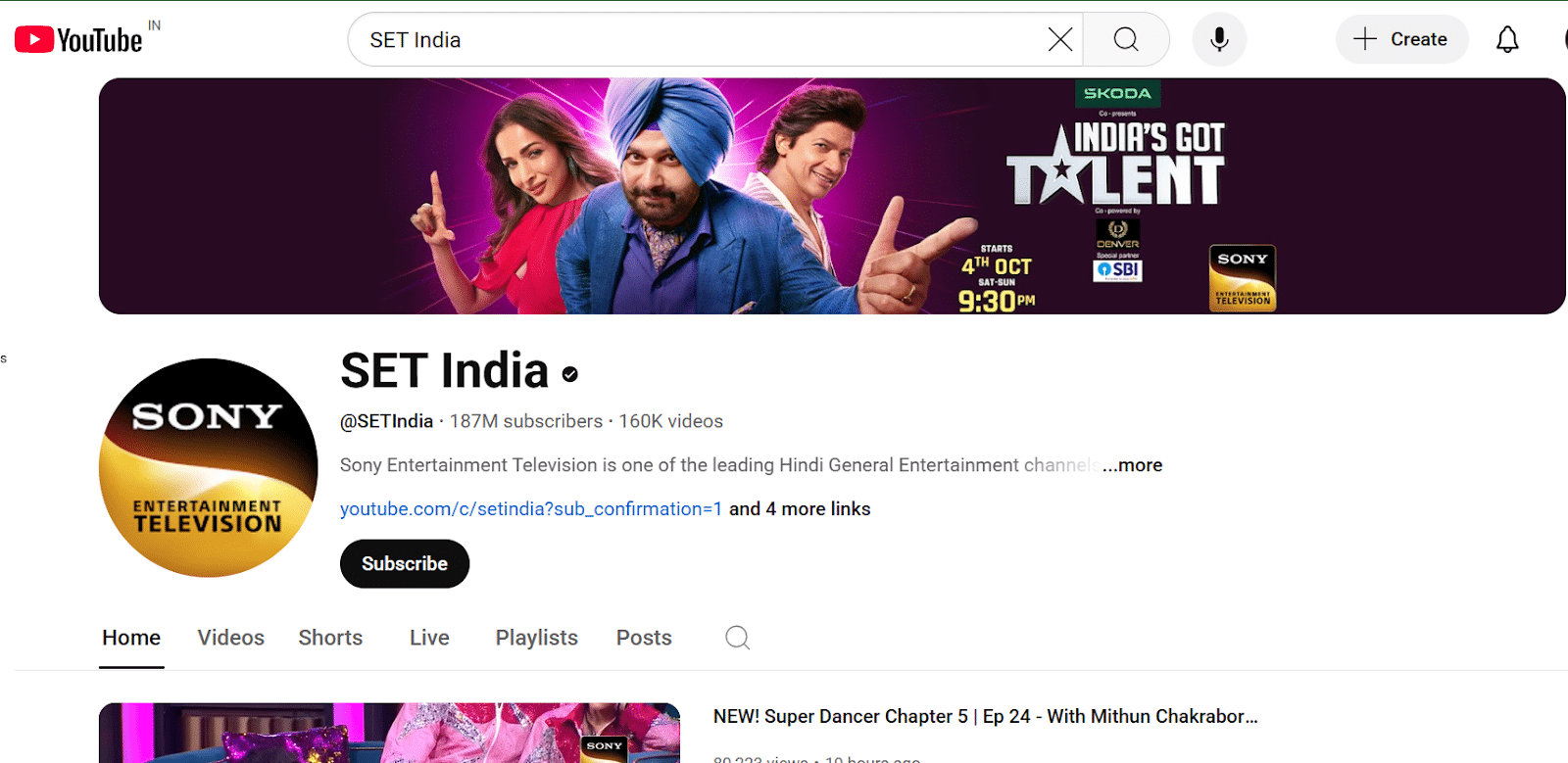Click the SET India verified badge
This screenshot has height=763, width=1568.
pyautogui.click(x=569, y=374)
